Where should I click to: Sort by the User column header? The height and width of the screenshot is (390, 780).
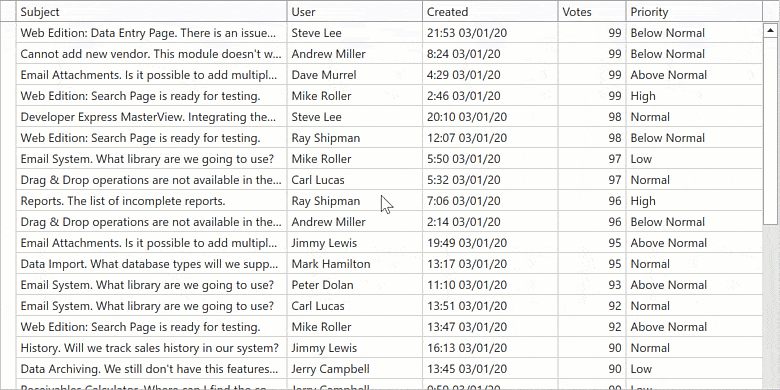[355, 11]
